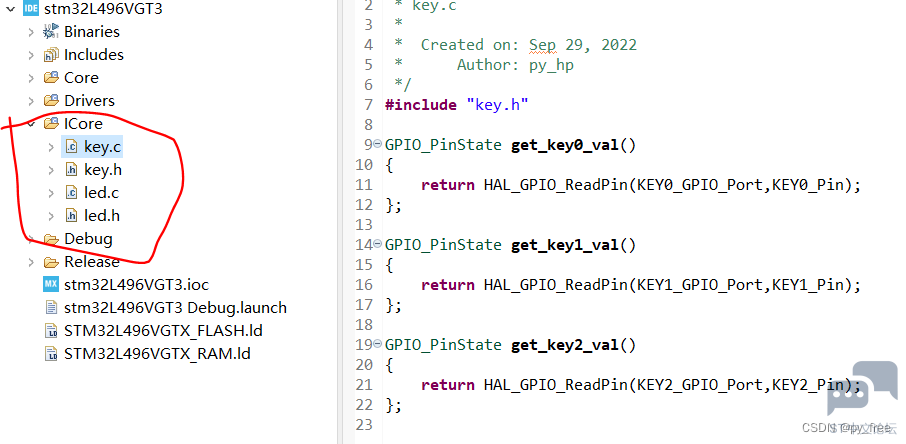906x444 pixels.
Task: Click the Binaries icon
Action: (51, 31)
